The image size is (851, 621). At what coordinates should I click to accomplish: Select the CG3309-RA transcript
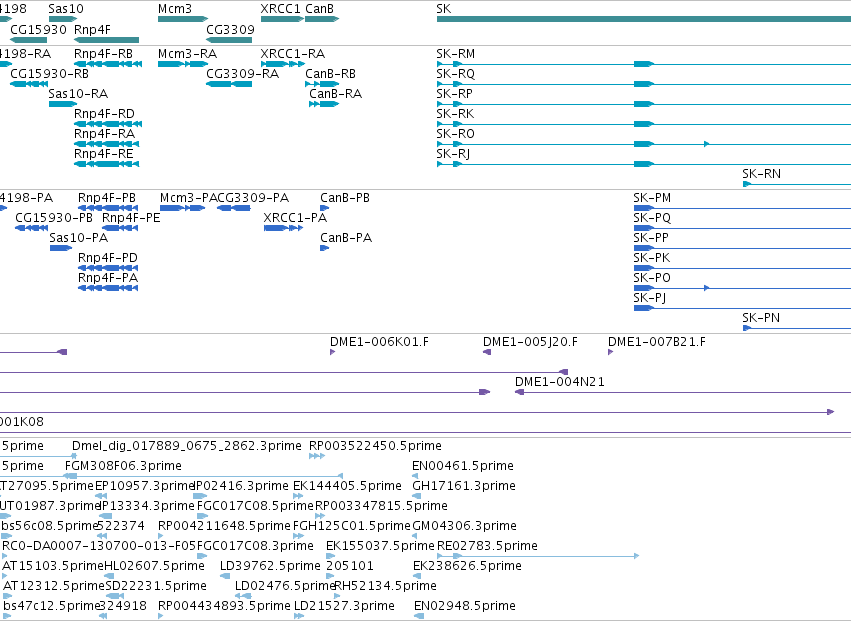tap(229, 84)
